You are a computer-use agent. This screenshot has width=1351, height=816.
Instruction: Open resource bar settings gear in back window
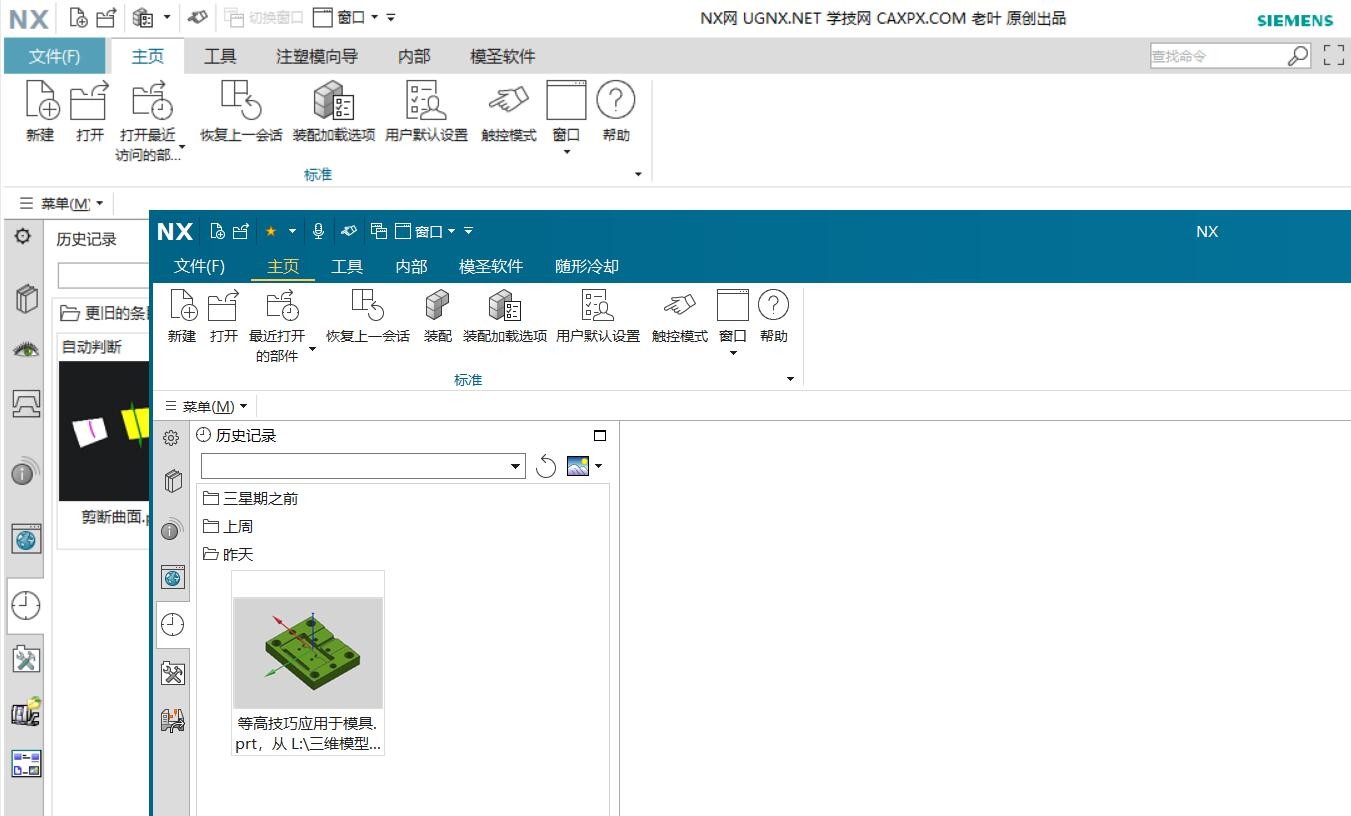click(23, 237)
